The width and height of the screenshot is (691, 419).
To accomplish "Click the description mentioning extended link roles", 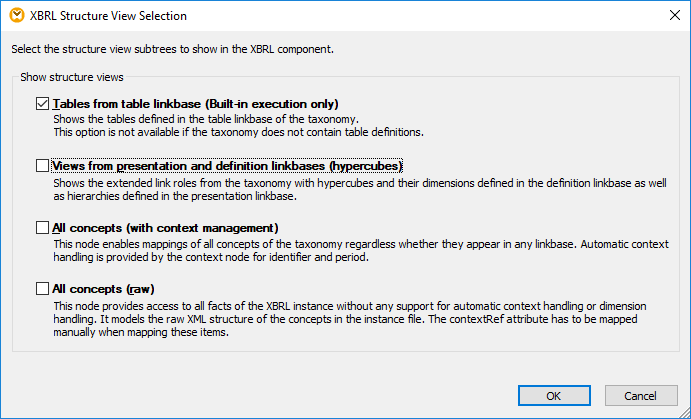I will tap(350, 188).
